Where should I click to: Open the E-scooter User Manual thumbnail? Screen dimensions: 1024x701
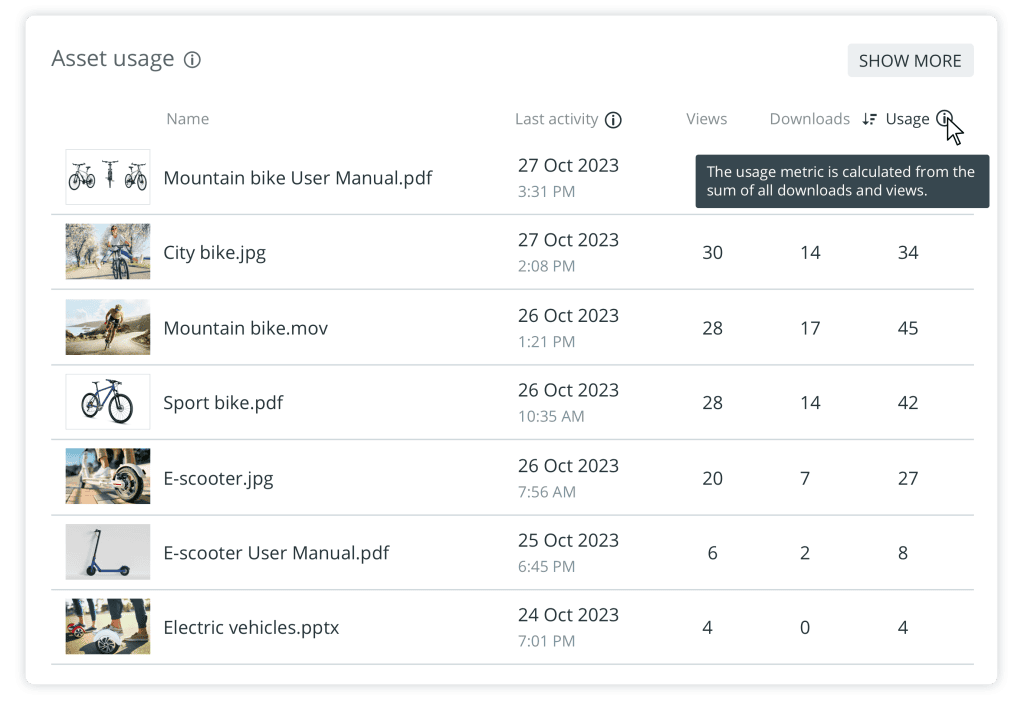107,552
